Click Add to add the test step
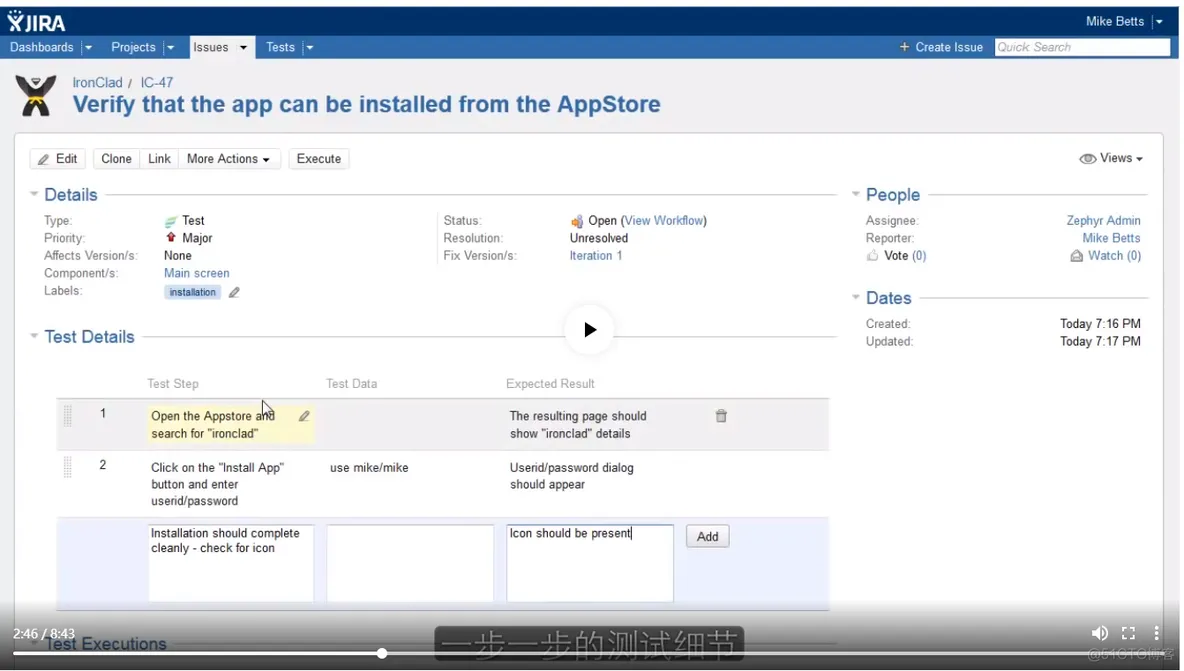The image size is (1184, 671). point(708,537)
